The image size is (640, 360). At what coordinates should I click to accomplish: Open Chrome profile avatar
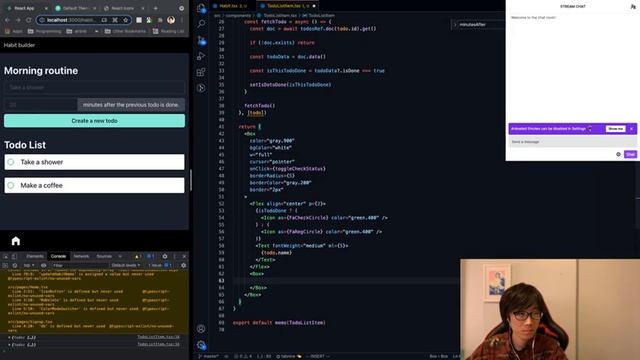click(x=171, y=20)
